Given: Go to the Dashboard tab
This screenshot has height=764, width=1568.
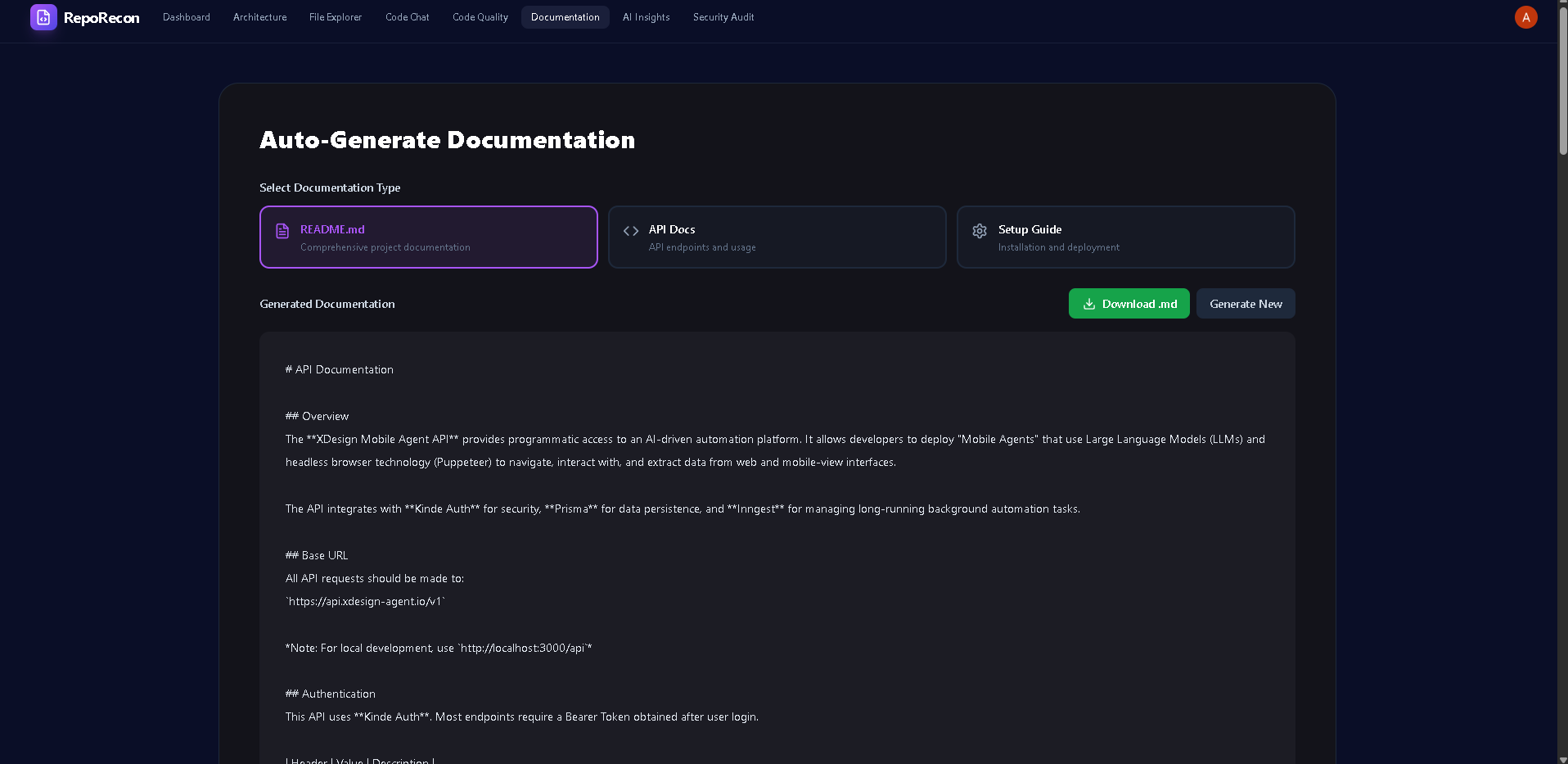Looking at the screenshot, I should (x=187, y=17).
